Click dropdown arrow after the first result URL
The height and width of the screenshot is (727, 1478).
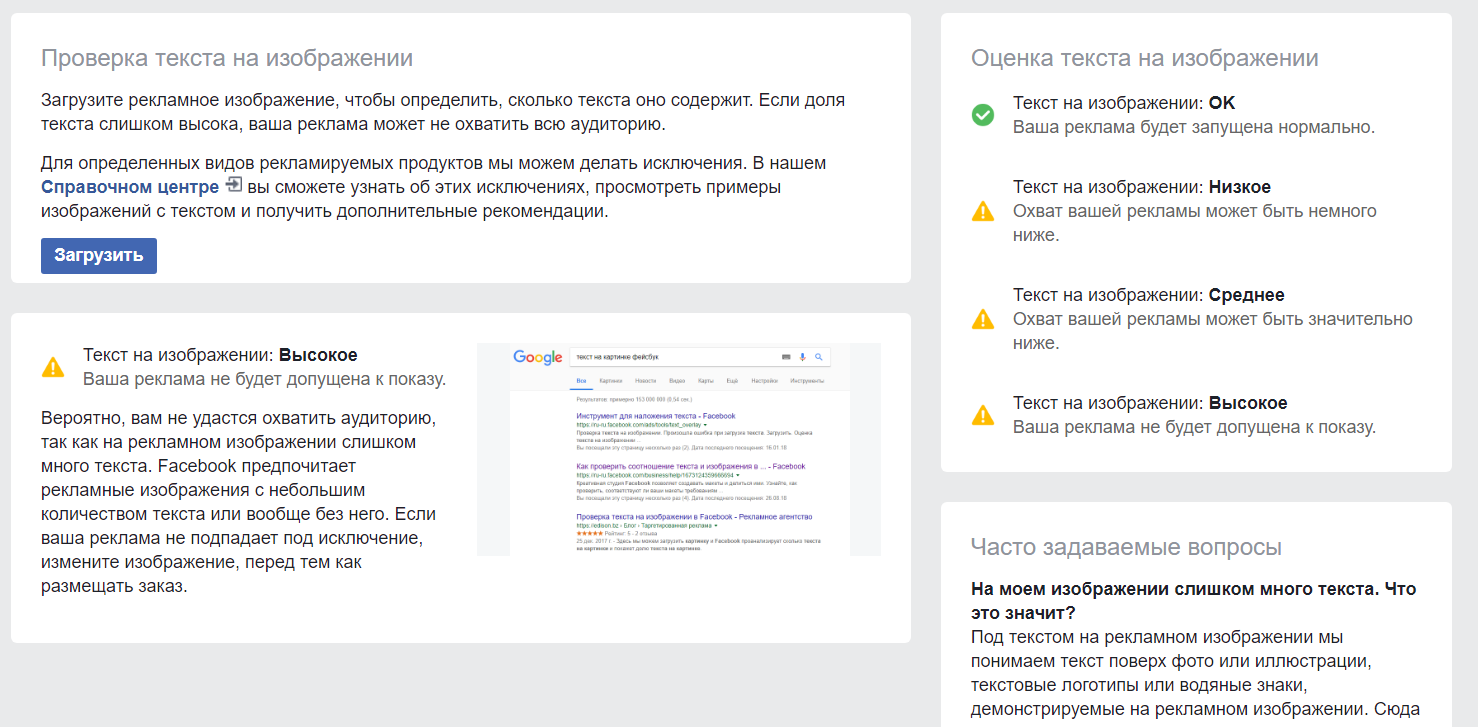[705, 425]
